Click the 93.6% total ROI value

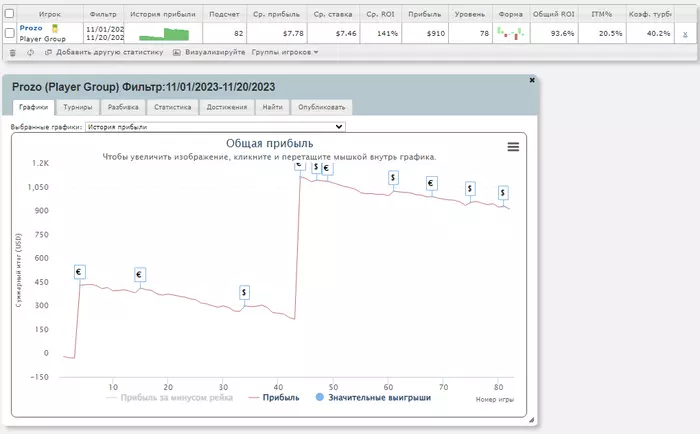(562, 33)
